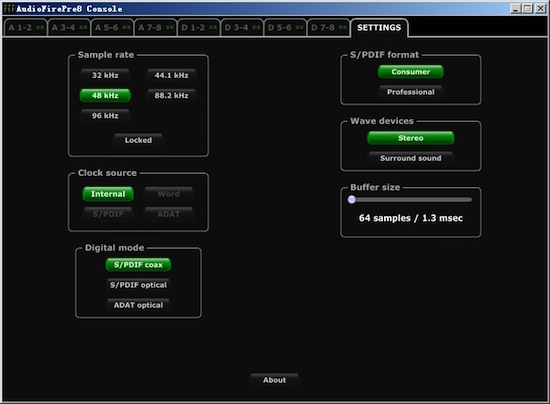Open the About dialog

tap(274, 380)
